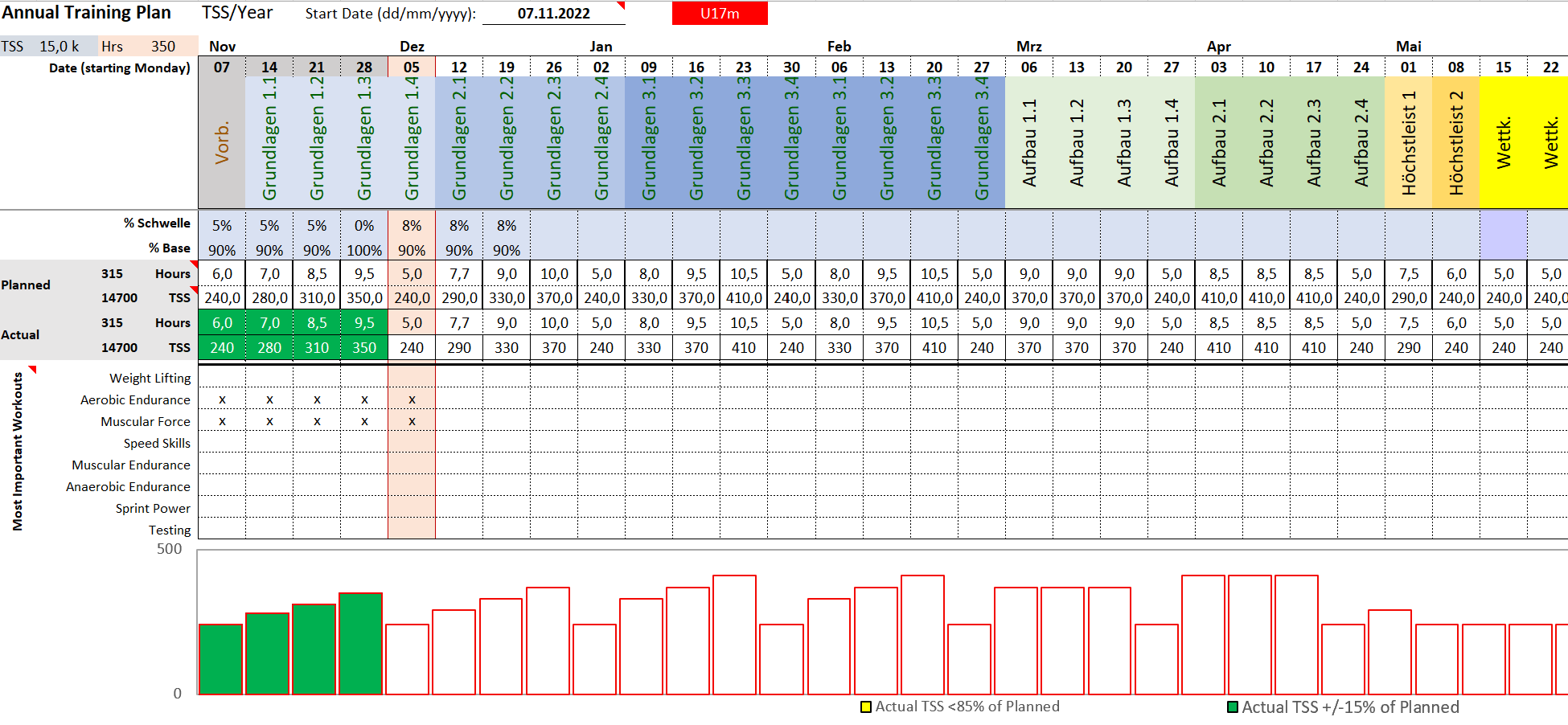
Task: Click the % Base row label
Action: pyautogui.click(x=169, y=248)
